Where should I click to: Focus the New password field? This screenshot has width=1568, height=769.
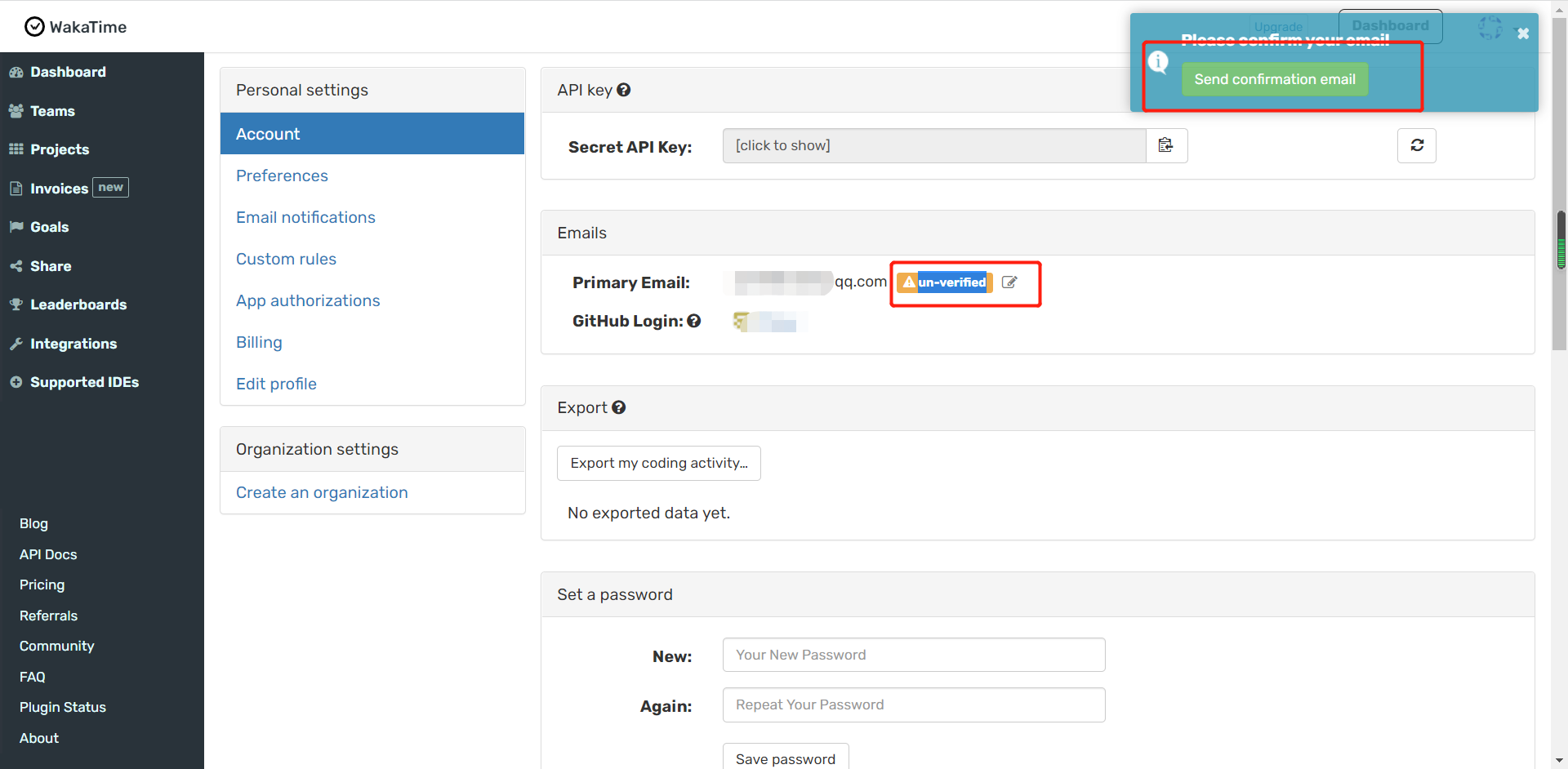[914, 655]
